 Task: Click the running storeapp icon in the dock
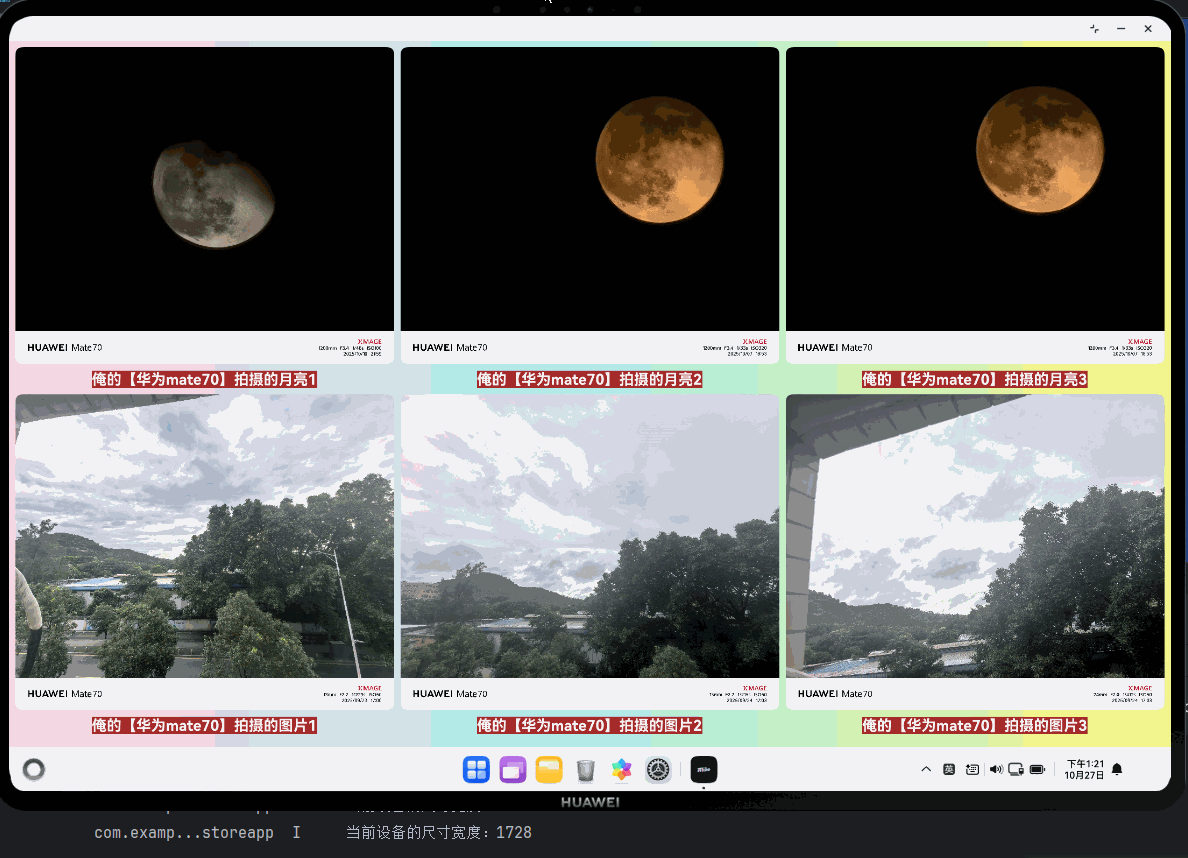[x=703, y=769]
